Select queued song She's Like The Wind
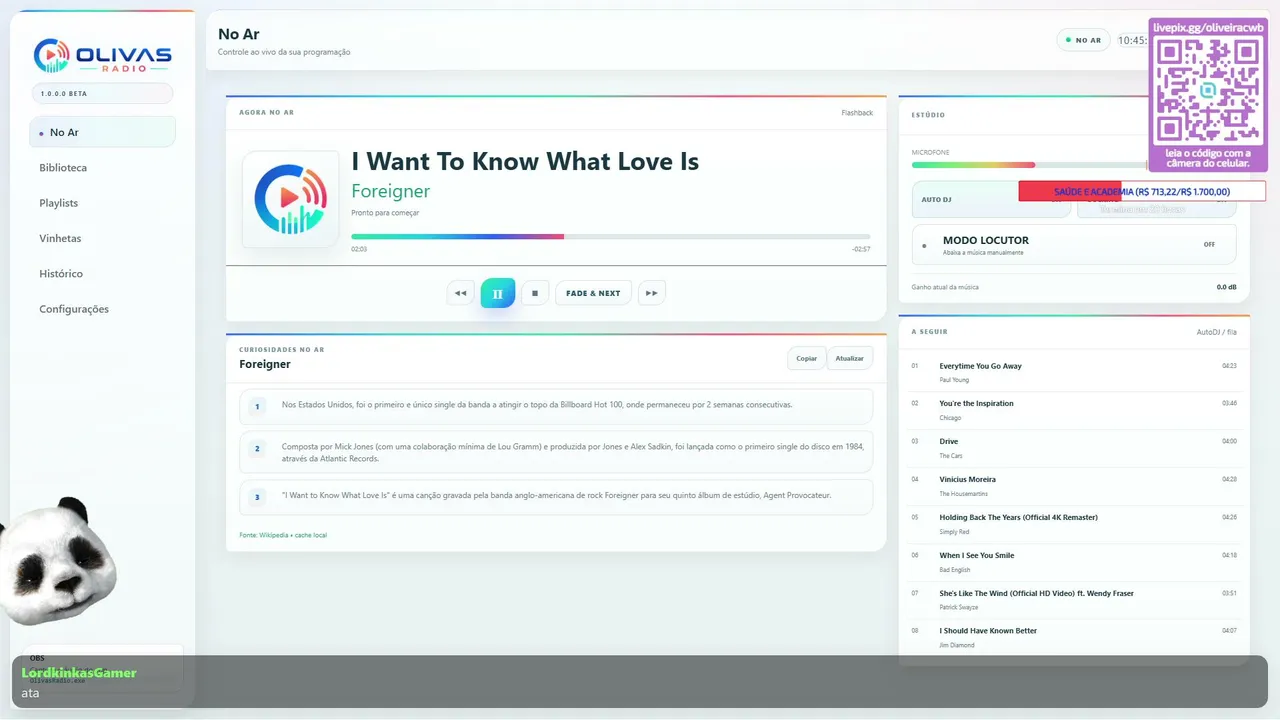Screen dimensions: 1280x720 point(1074,600)
